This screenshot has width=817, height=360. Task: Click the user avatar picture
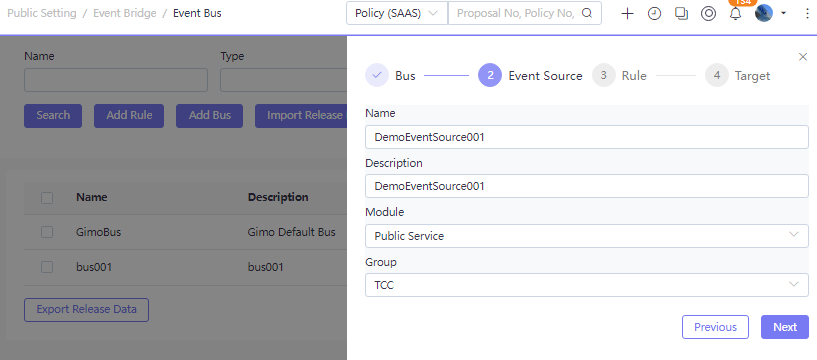(x=763, y=13)
